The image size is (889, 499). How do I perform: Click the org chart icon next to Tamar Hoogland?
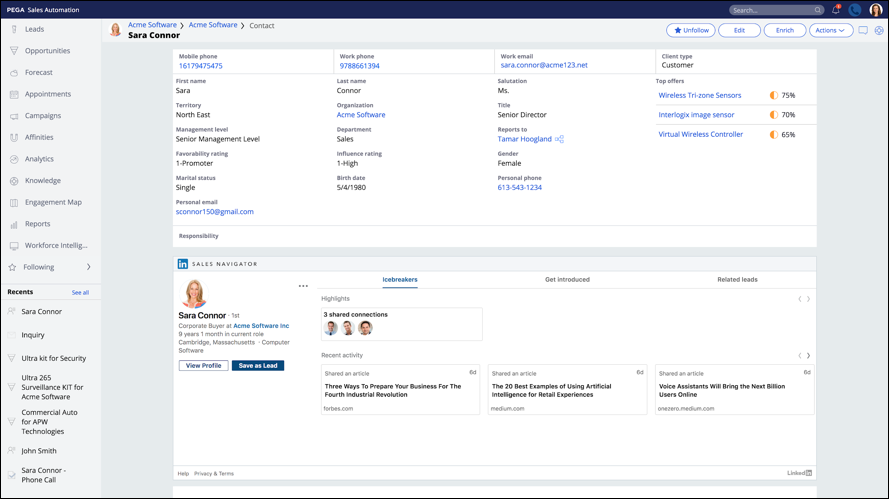click(559, 139)
